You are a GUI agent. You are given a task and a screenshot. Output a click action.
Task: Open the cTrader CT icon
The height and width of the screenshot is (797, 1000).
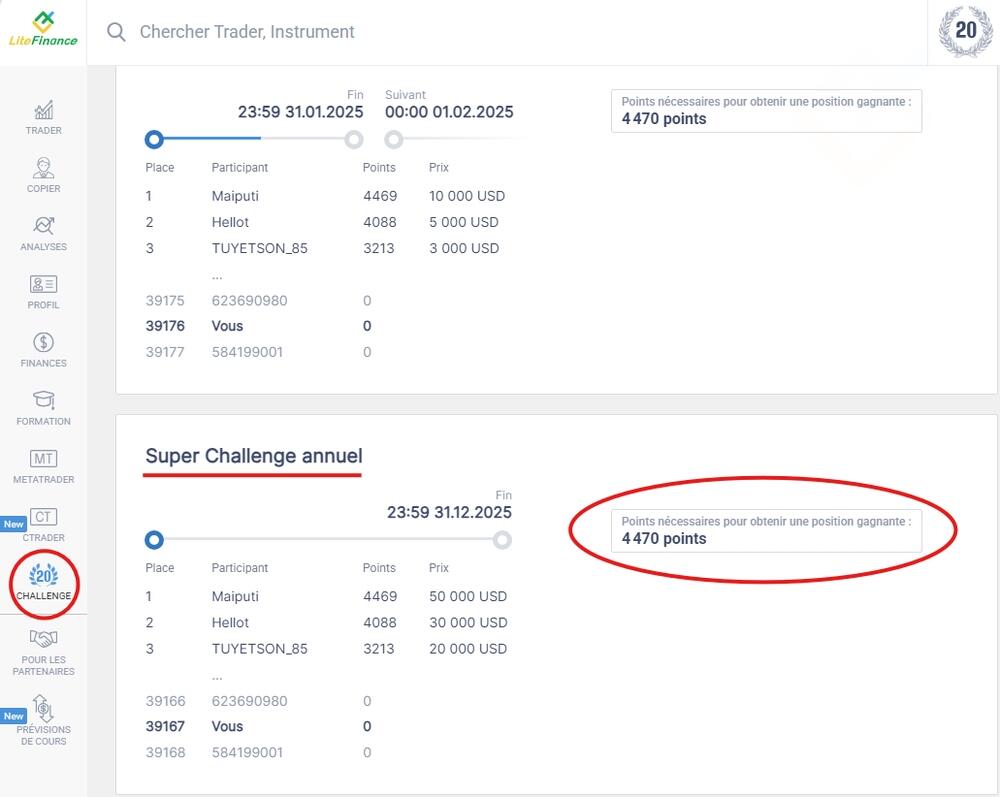pos(43,516)
